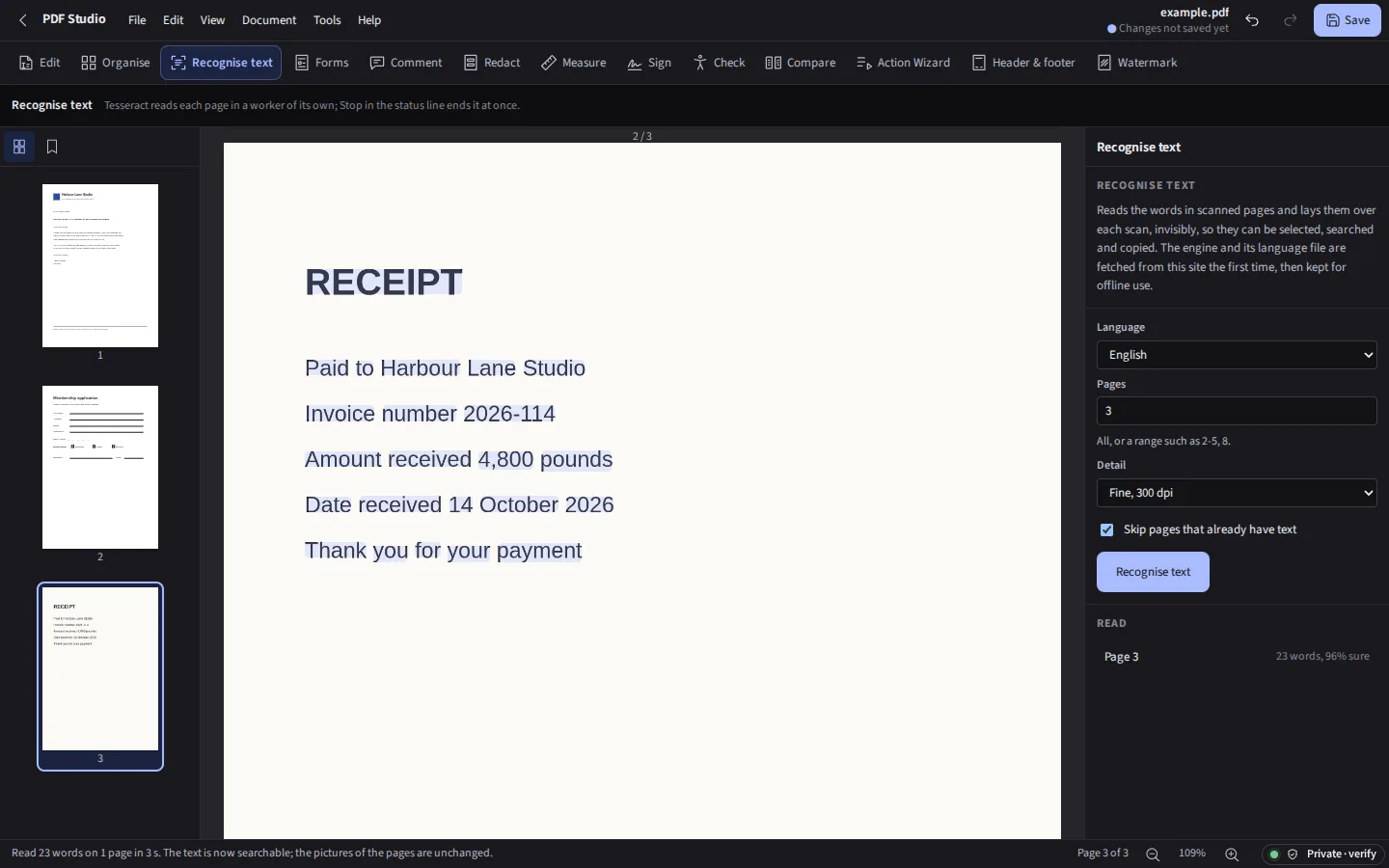This screenshot has height=868, width=1389.
Task: Open the Language dropdown set to English
Action: pos(1237,355)
